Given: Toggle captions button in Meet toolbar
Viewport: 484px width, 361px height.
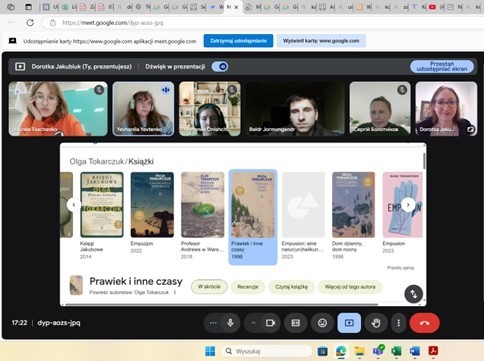Looking at the screenshot, I should [x=296, y=323].
